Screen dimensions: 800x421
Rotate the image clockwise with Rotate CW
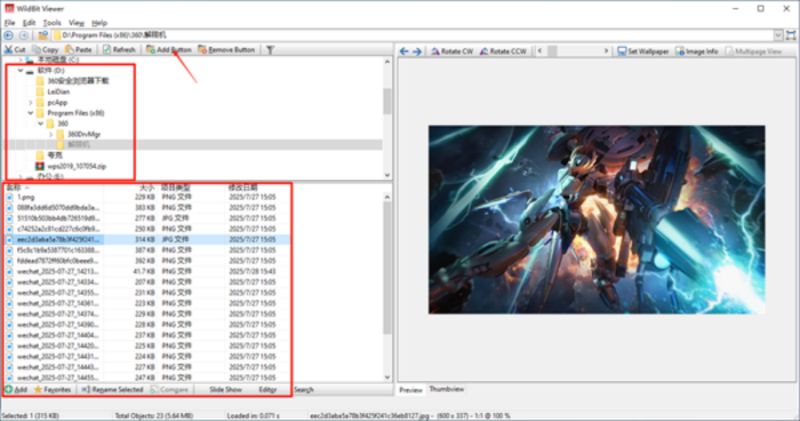(452, 51)
